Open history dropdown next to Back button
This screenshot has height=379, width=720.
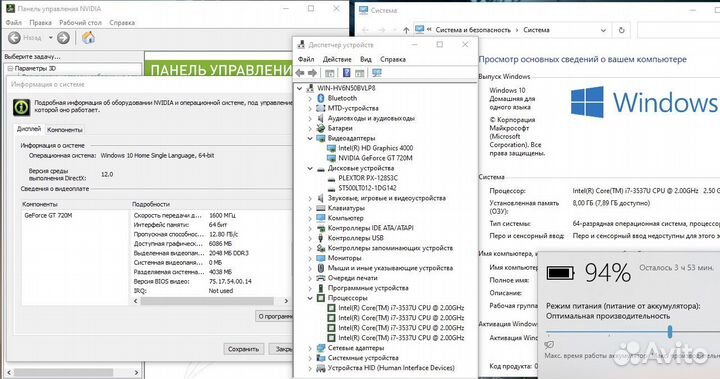tap(51, 38)
